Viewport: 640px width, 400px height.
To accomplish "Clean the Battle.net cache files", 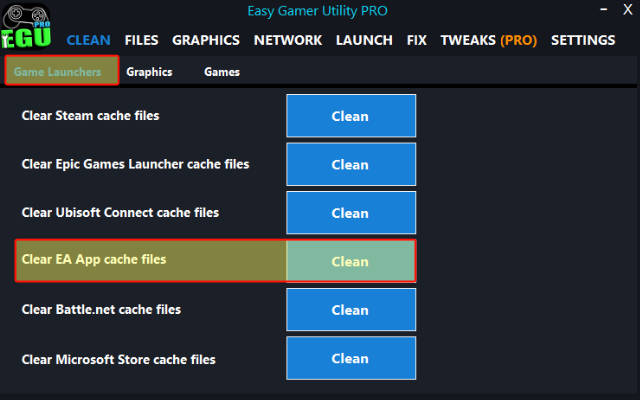I will [x=351, y=310].
